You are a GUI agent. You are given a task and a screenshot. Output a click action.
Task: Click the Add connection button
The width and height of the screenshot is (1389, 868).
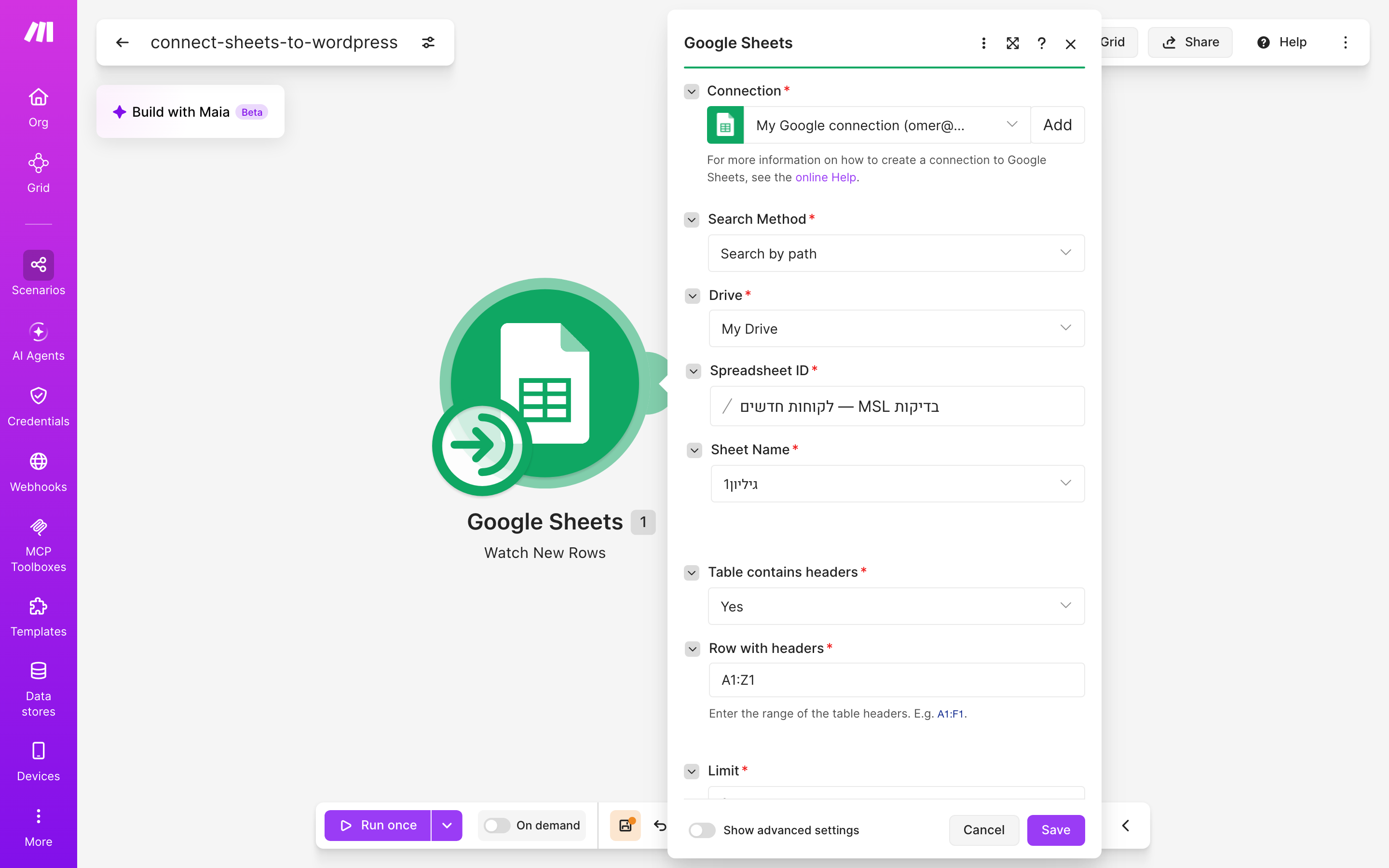[x=1057, y=125]
